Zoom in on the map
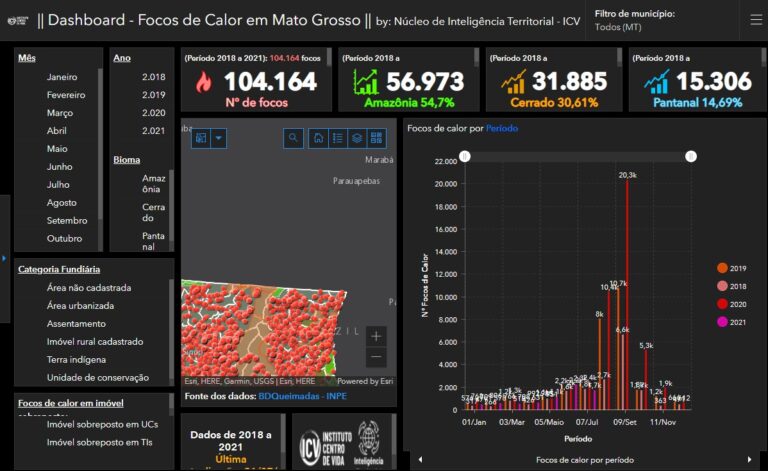This screenshot has height=471, width=768. 376,336
